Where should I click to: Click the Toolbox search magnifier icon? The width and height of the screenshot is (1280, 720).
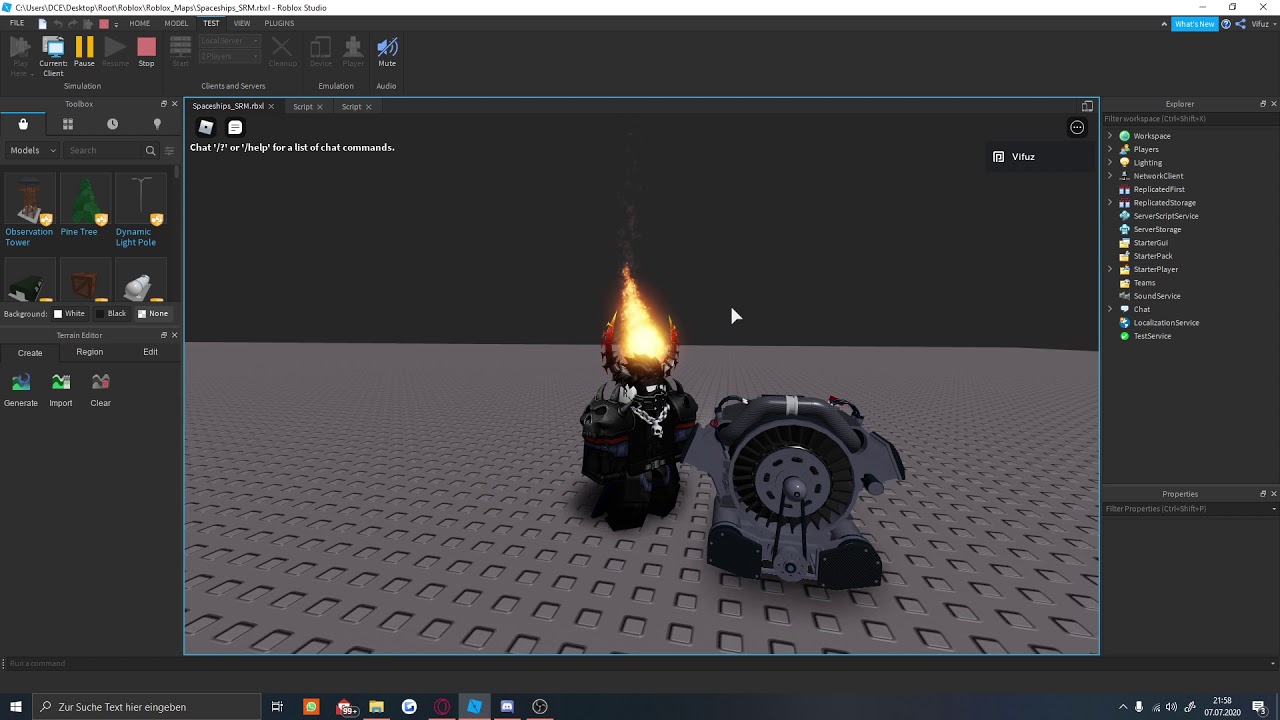[x=150, y=150]
